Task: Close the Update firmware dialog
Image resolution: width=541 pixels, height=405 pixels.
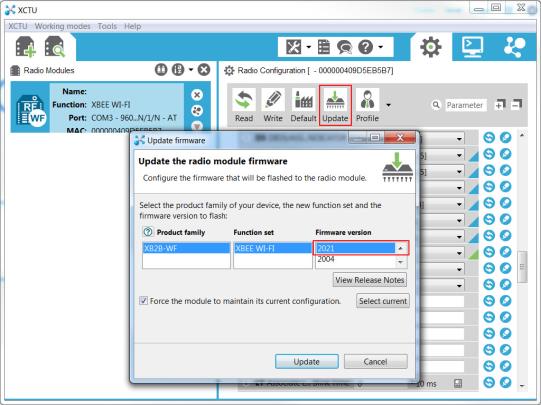Action: coord(400,137)
